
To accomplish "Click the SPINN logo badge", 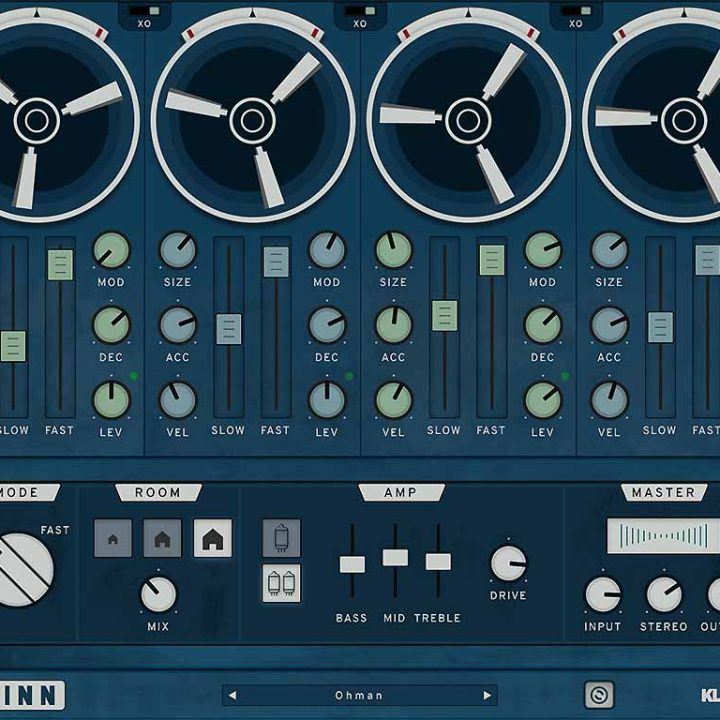I will coord(32,695).
